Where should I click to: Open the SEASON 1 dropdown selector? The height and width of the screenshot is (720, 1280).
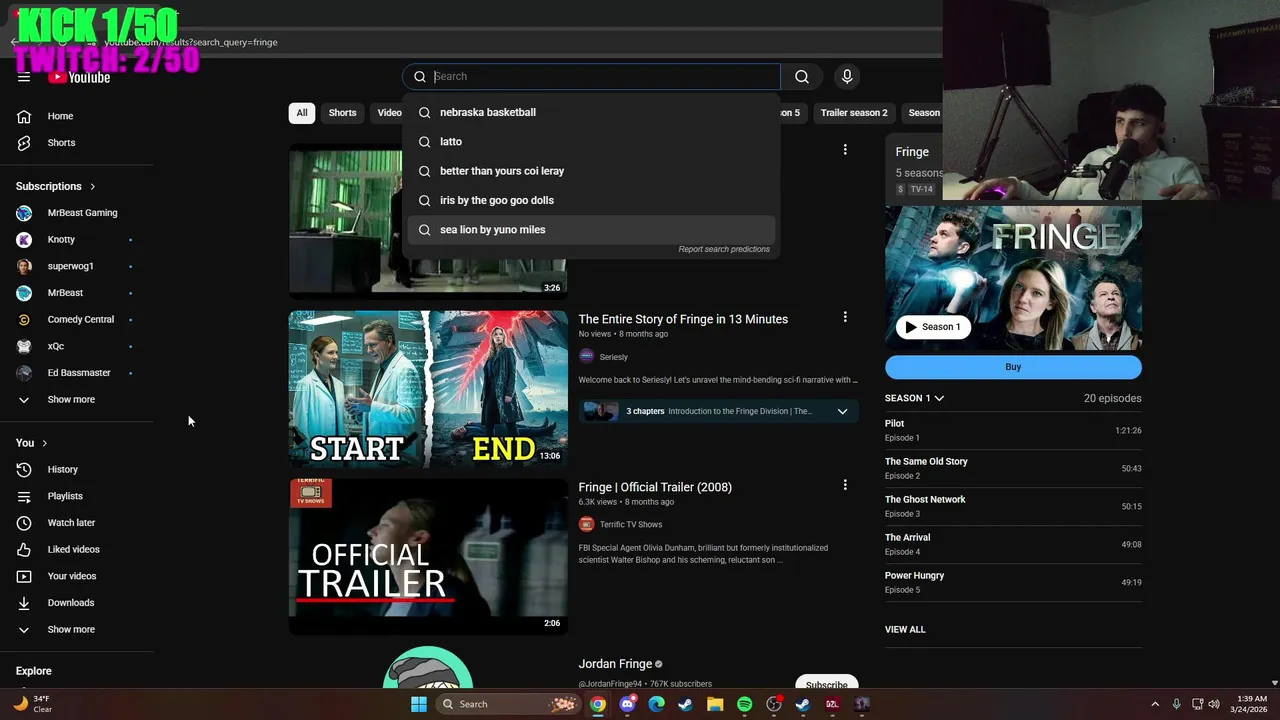pos(914,398)
